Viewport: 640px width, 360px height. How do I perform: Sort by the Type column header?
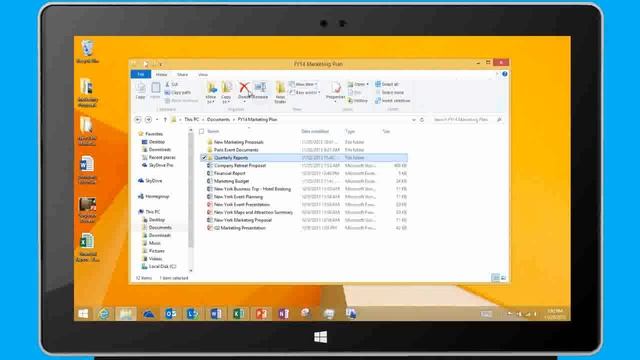tap(350, 131)
